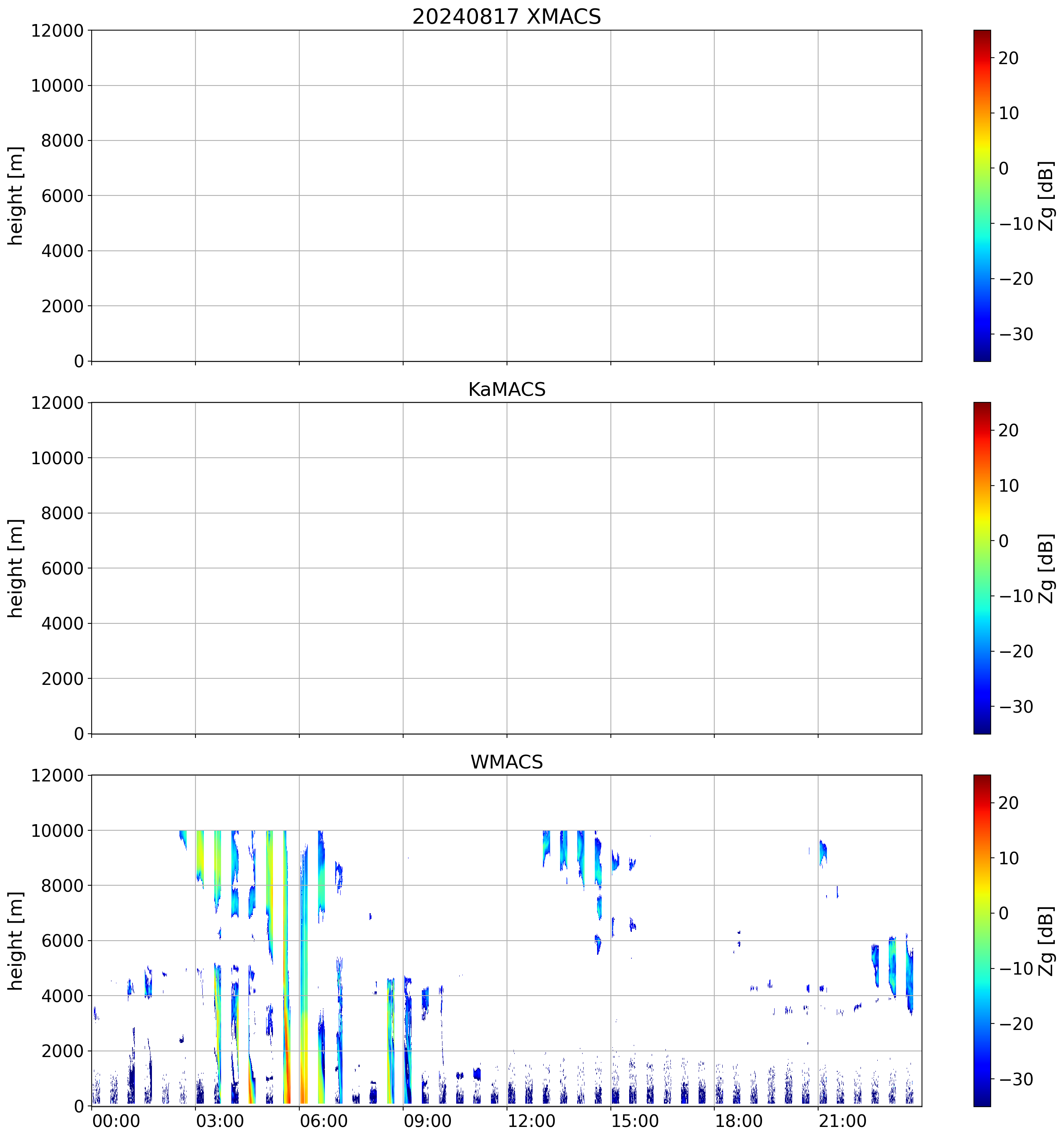
Task: Click the 00:00 time axis label
Action: (x=116, y=1121)
